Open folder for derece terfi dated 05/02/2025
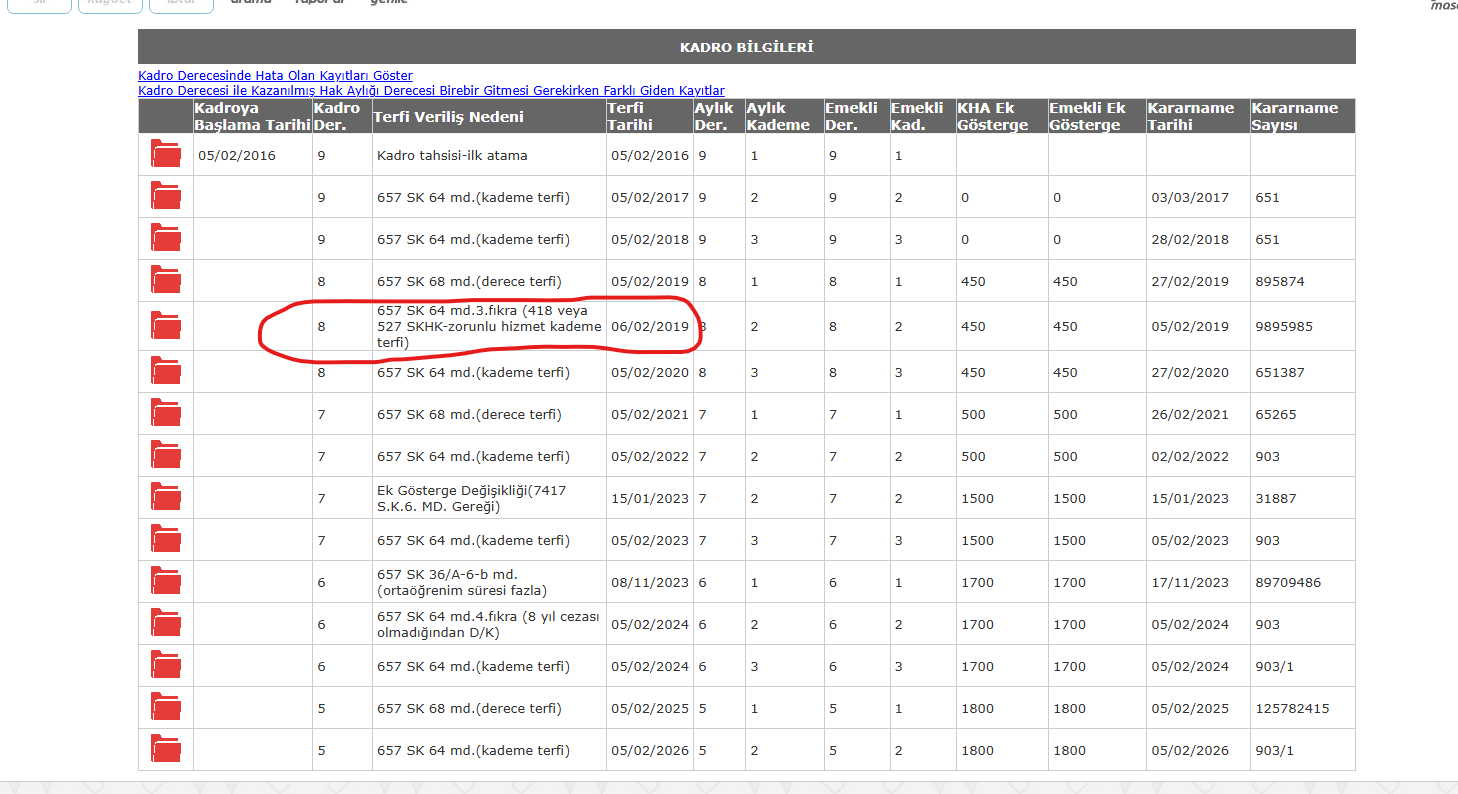Image resolution: width=1458 pixels, height=794 pixels. [166, 708]
